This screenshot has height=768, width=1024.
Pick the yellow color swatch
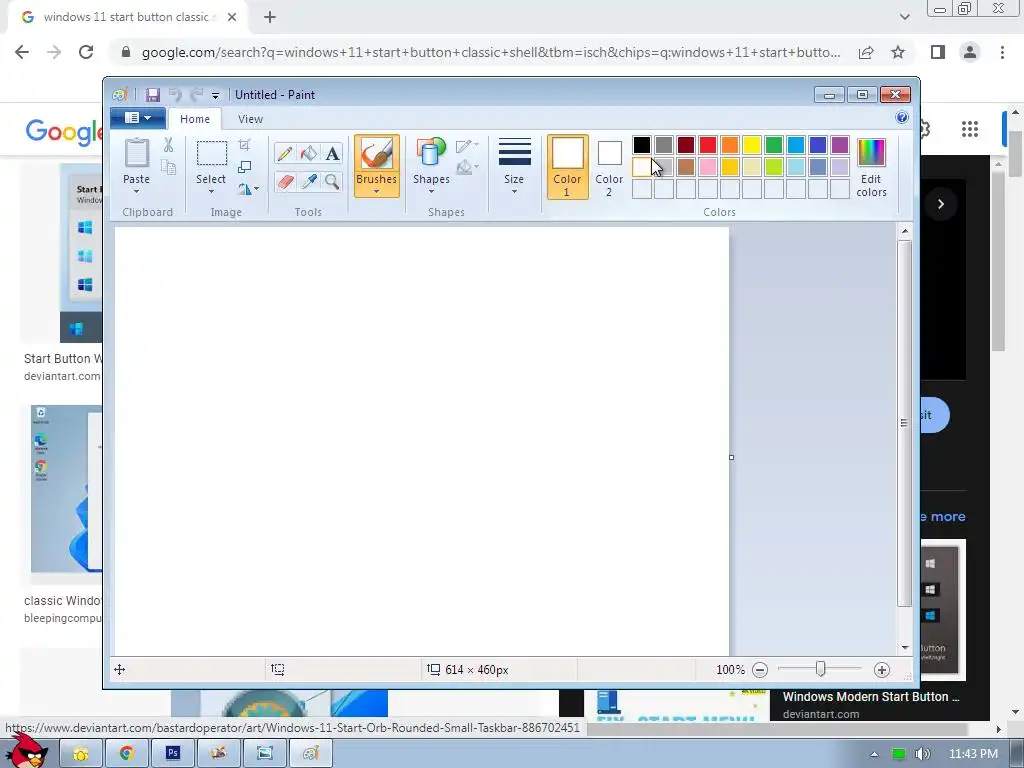coord(752,145)
